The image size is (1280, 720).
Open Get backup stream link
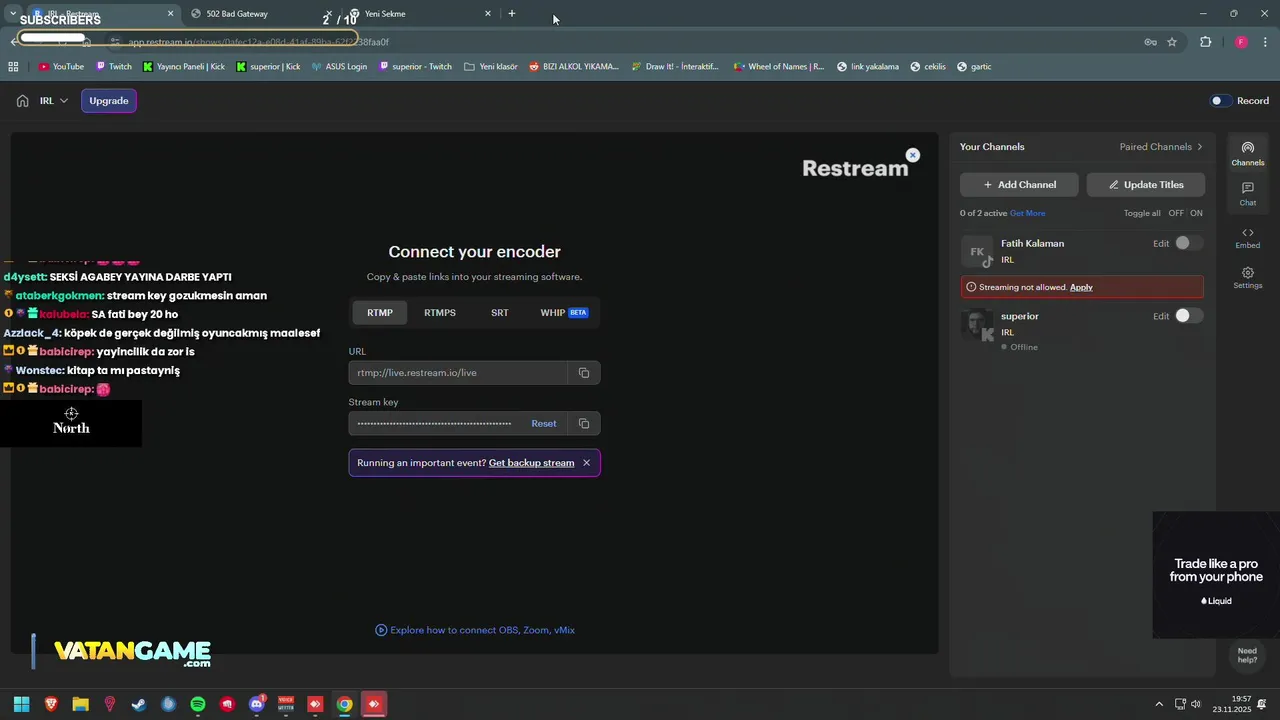point(531,463)
